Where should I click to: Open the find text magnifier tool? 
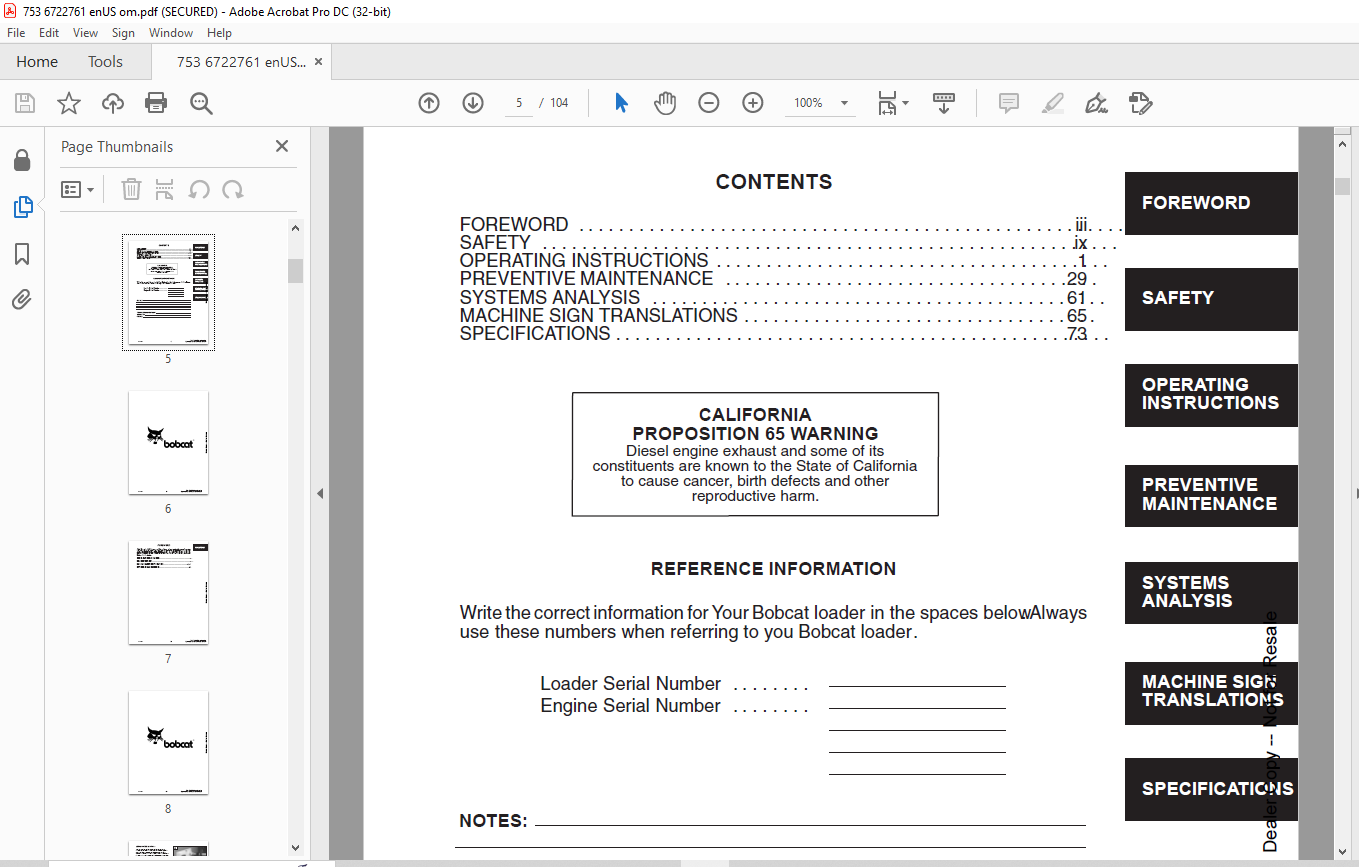(x=201, y=103)
